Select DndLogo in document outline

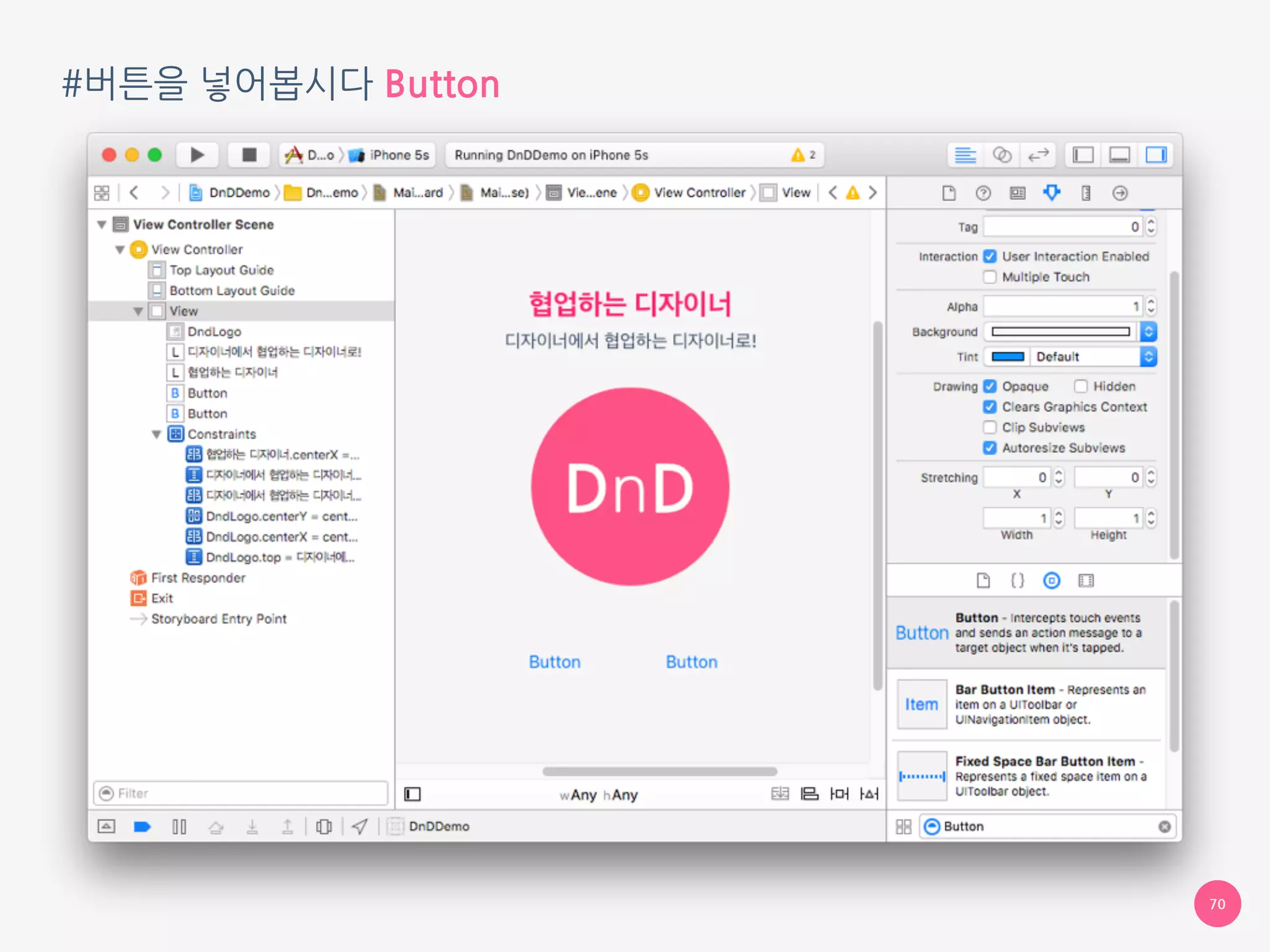click(x=214, y=332)
